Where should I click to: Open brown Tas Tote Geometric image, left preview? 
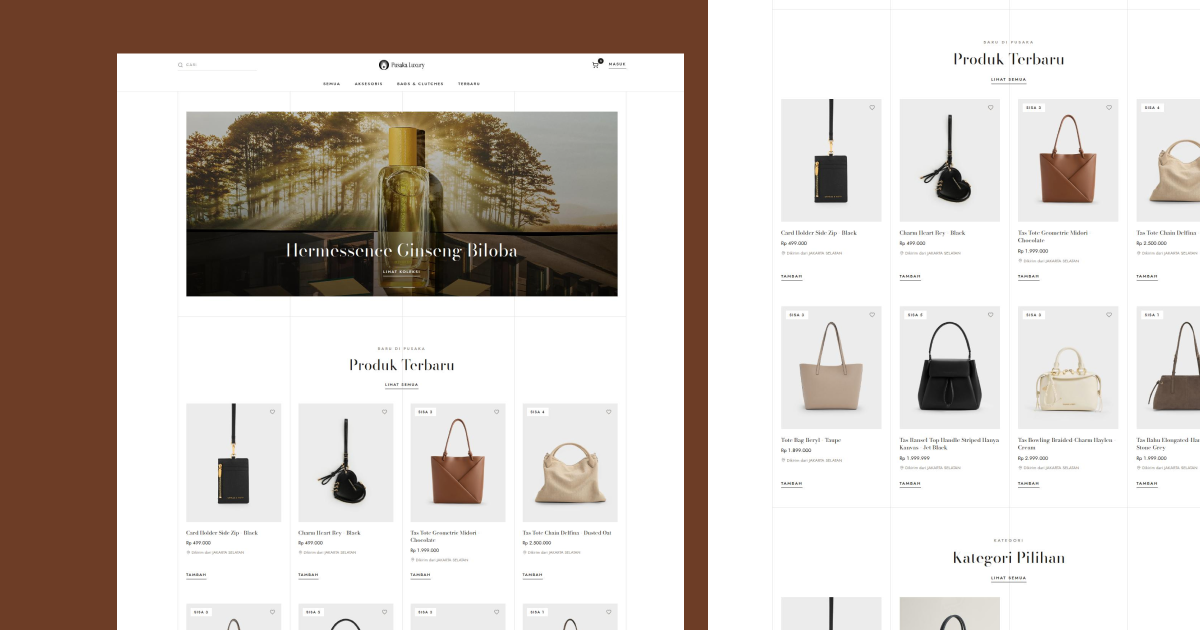click(x=457, y=463)
